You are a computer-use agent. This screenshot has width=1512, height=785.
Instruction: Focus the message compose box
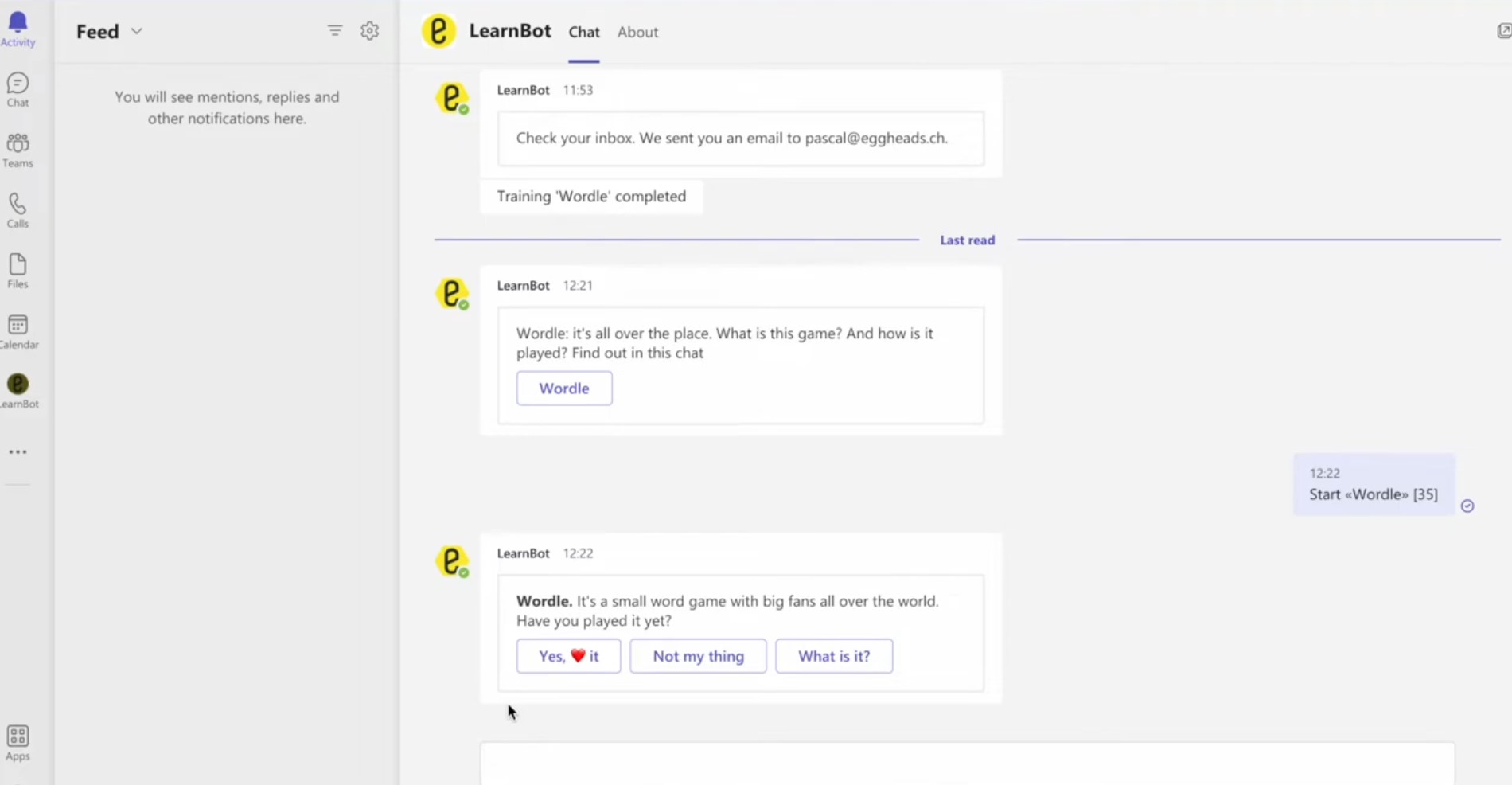[x=967, y=764]
